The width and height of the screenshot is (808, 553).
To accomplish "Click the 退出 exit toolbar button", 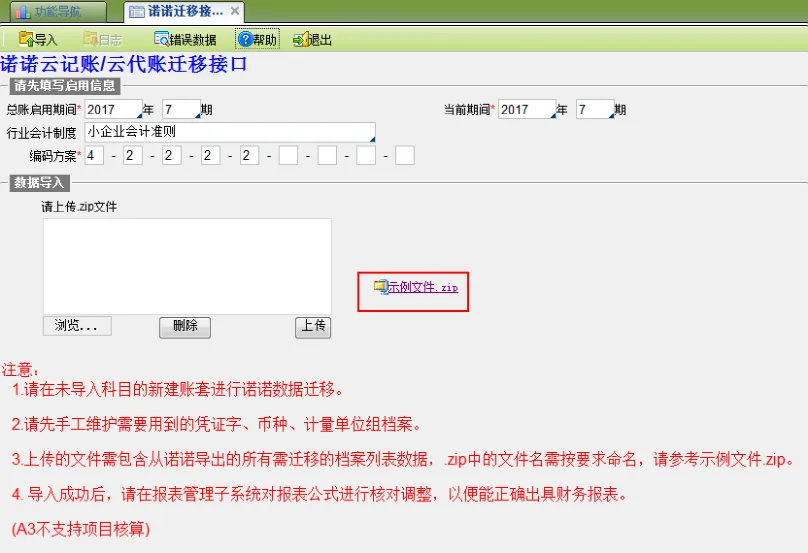I will click(x=312, y=39).
